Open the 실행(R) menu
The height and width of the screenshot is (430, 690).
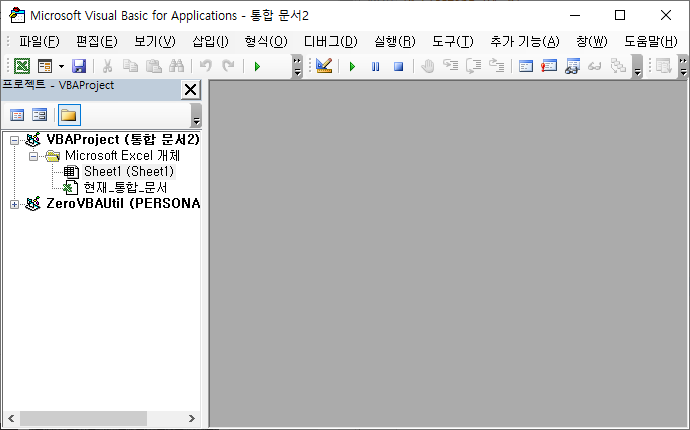coord(395,42)
